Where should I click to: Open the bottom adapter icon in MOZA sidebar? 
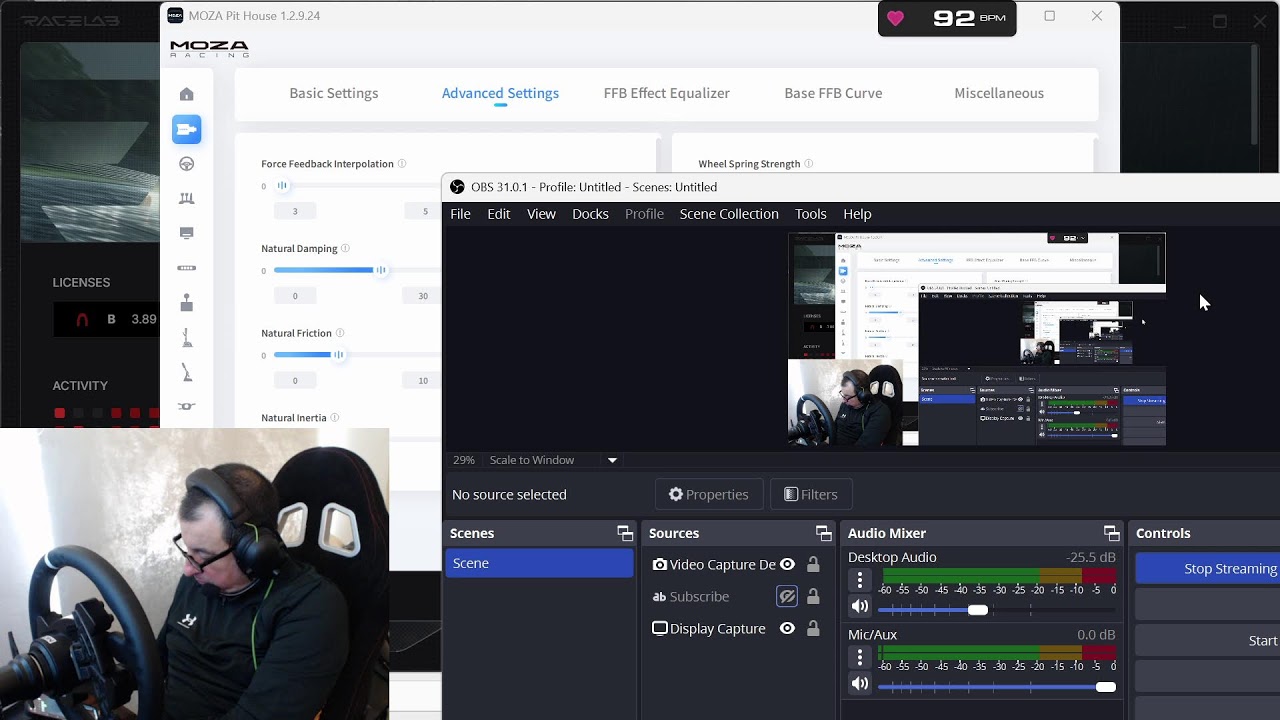pyautogui.click(x=187, y=406)
